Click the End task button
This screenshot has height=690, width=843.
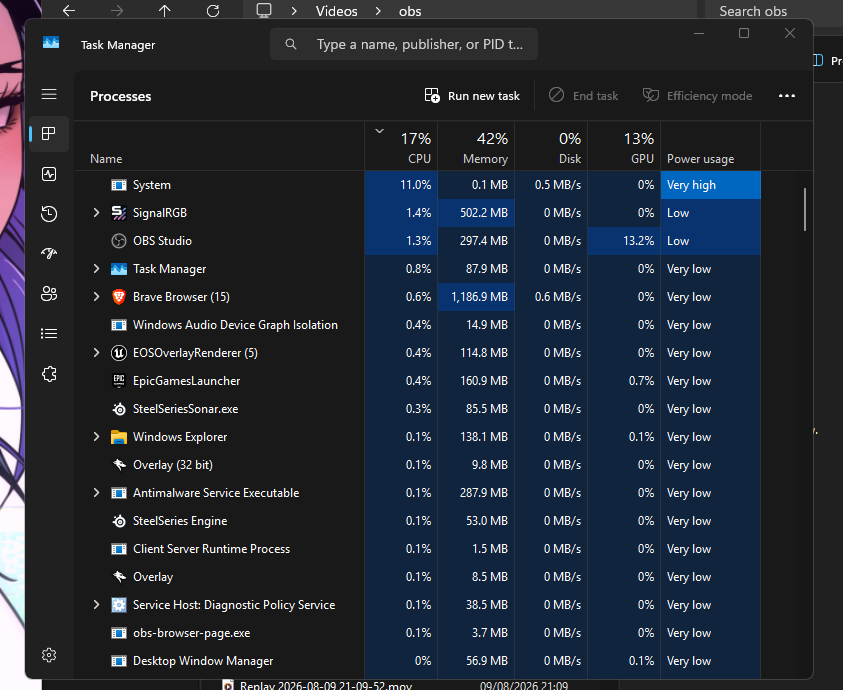pyautogui.click(x=583, y=96)
